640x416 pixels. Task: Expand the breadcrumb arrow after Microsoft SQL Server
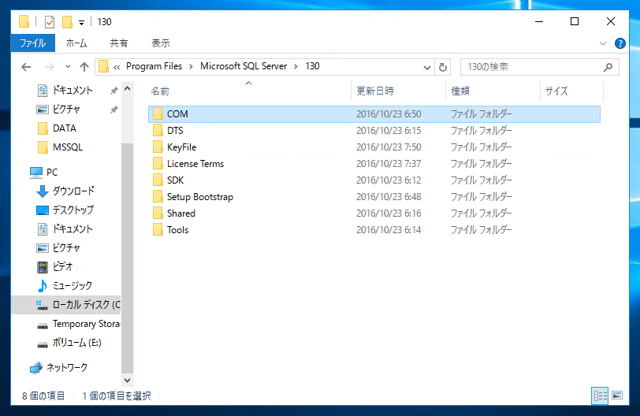[x=296, y=67]
